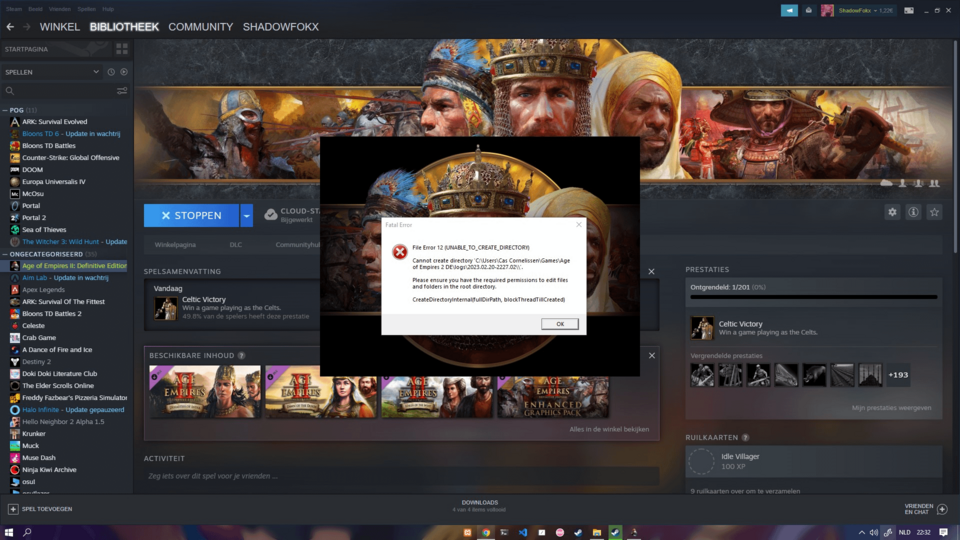Open the SPELLEN library filter dropdown

coord(52,72)
